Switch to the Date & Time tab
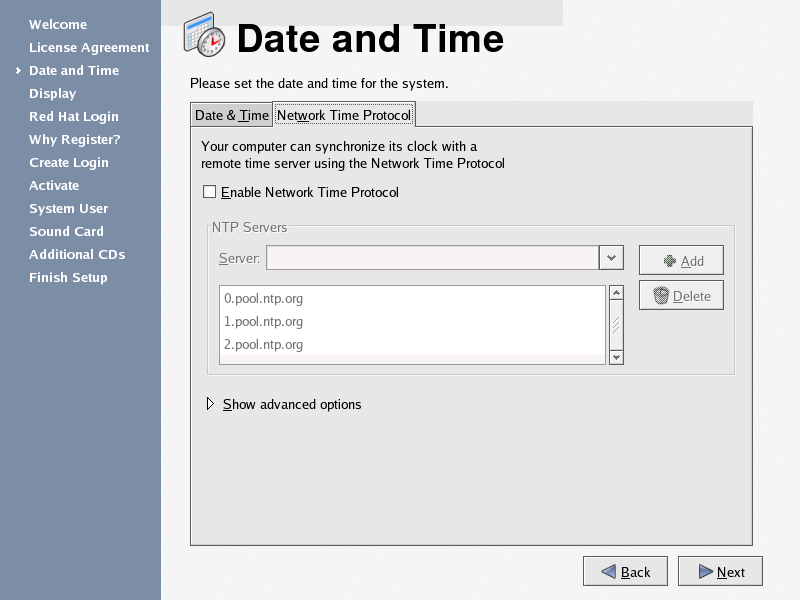 click(x=231, y=115)
